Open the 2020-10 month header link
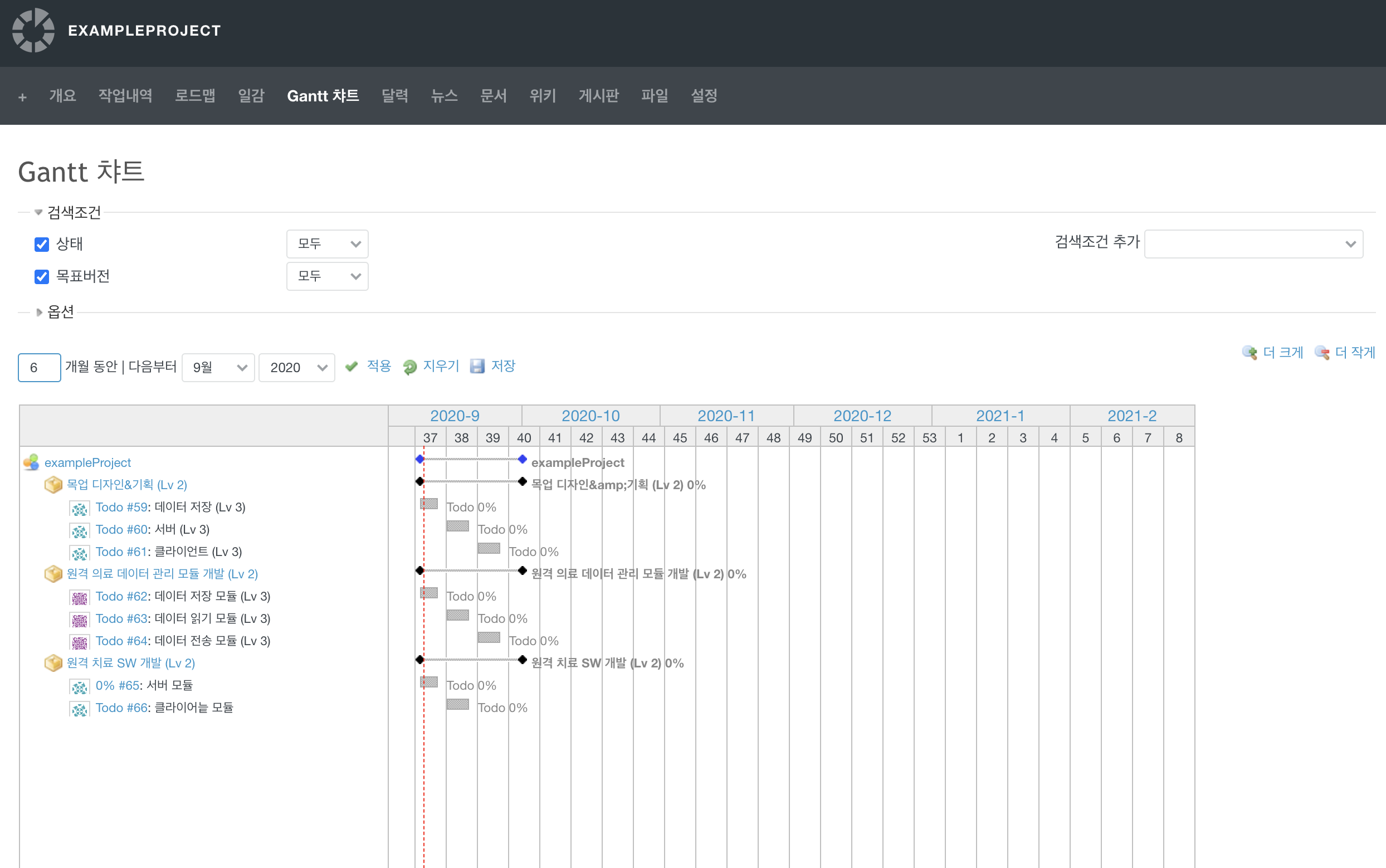The height and width of the screenshot is (868, 1386). point(590,416)
